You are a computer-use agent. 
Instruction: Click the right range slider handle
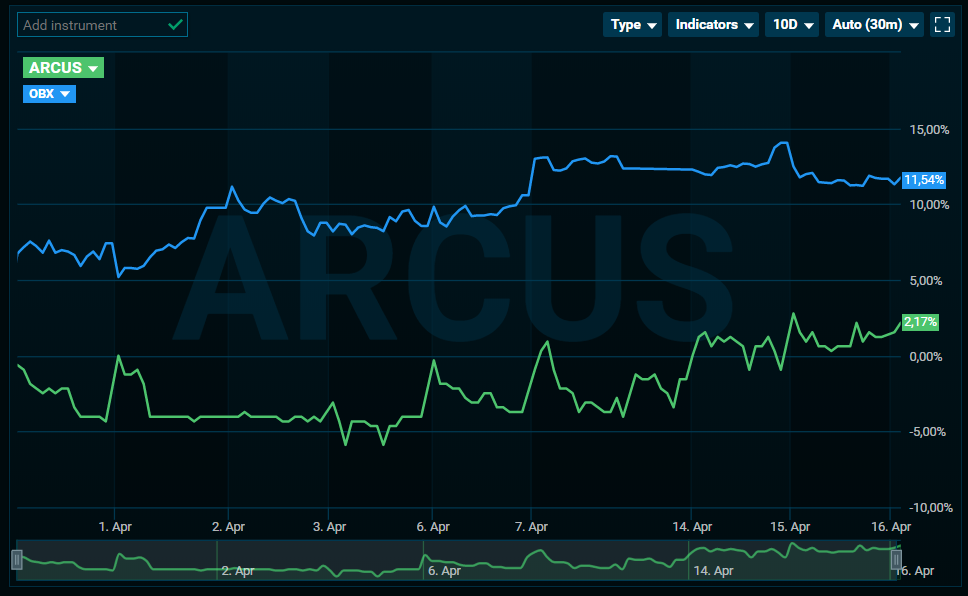coord(896,560)
